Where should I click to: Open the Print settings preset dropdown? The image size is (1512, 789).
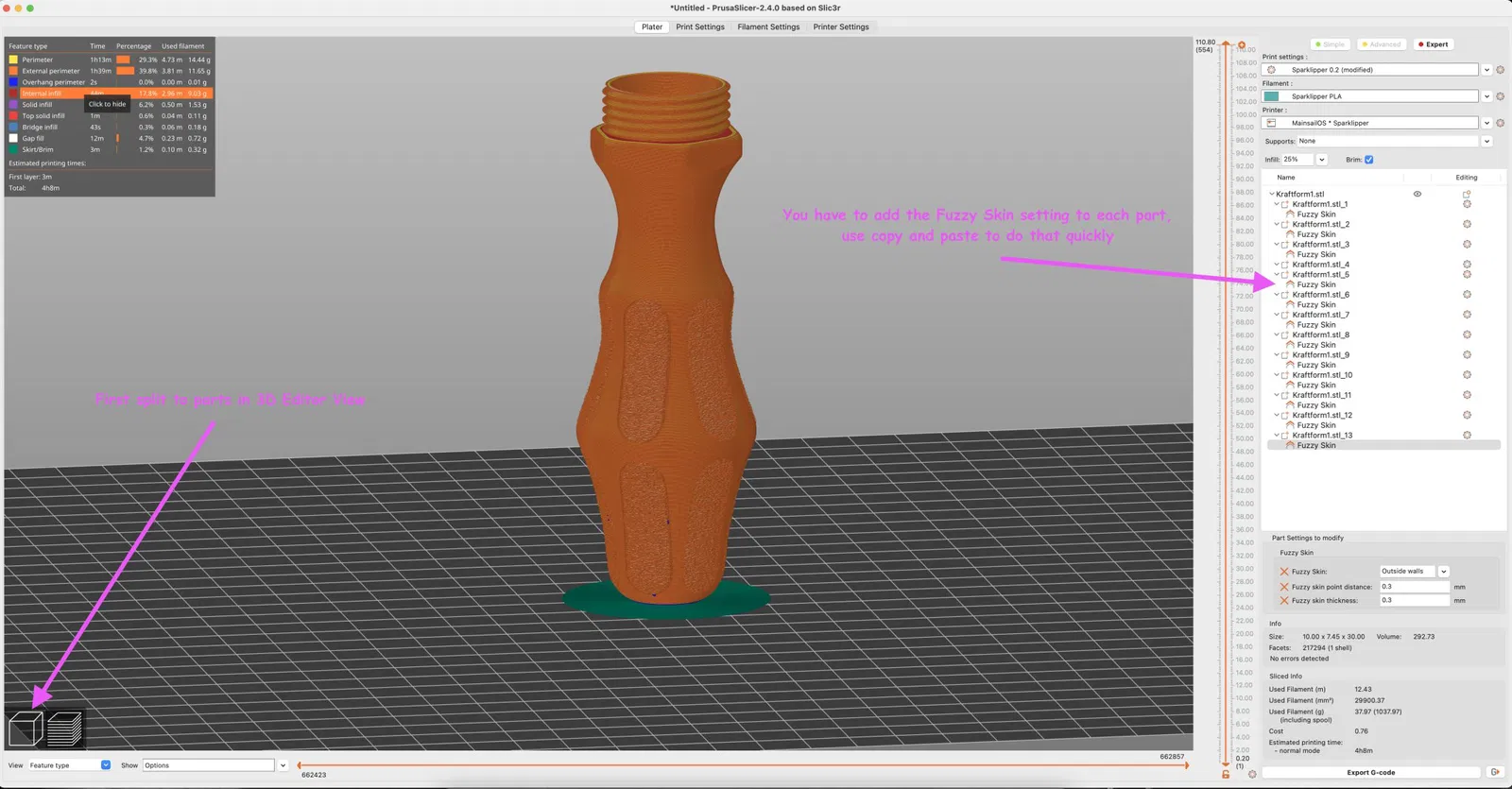click(x=1486, y=70)
